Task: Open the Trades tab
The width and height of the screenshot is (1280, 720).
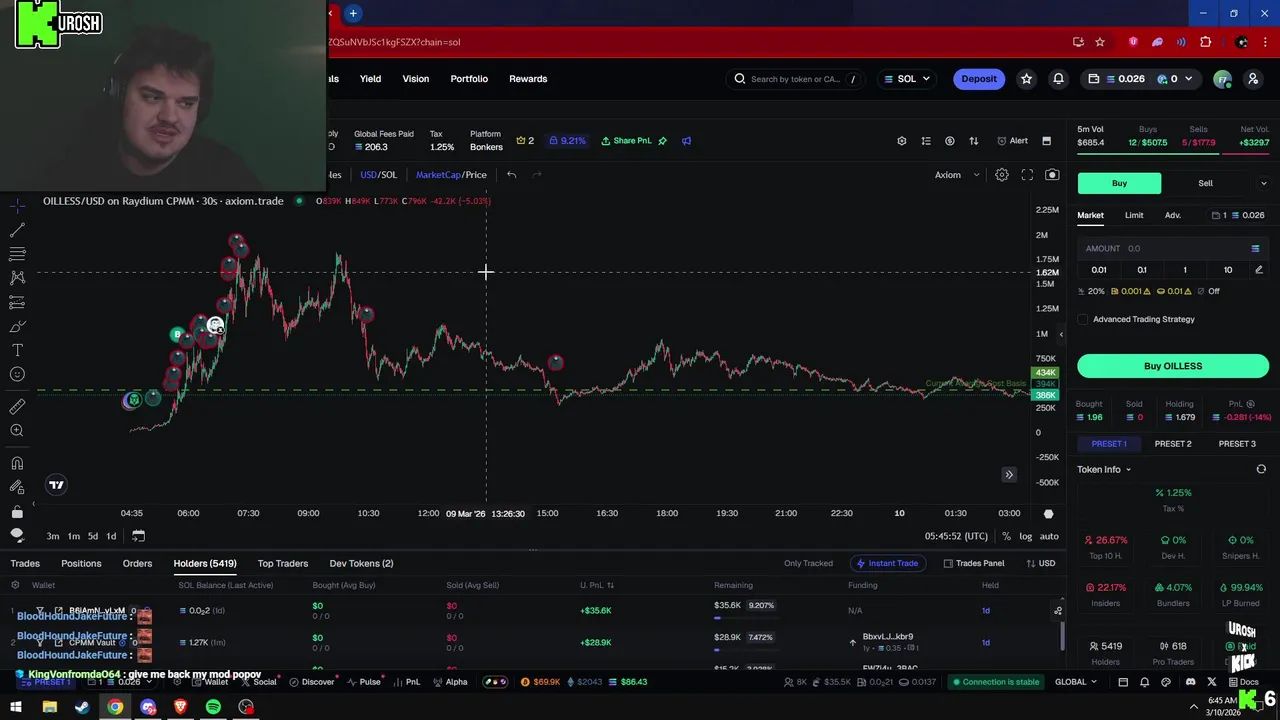Action: pos(25,564)
